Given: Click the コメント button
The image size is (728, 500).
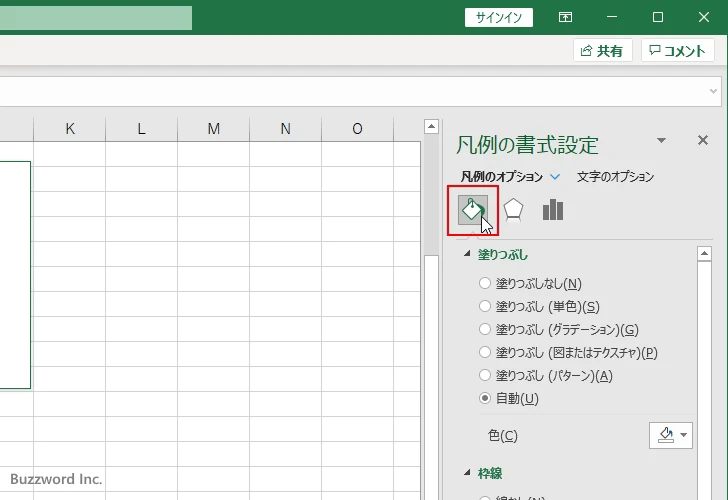Looking at the screenshot, I should pos(677,51).
